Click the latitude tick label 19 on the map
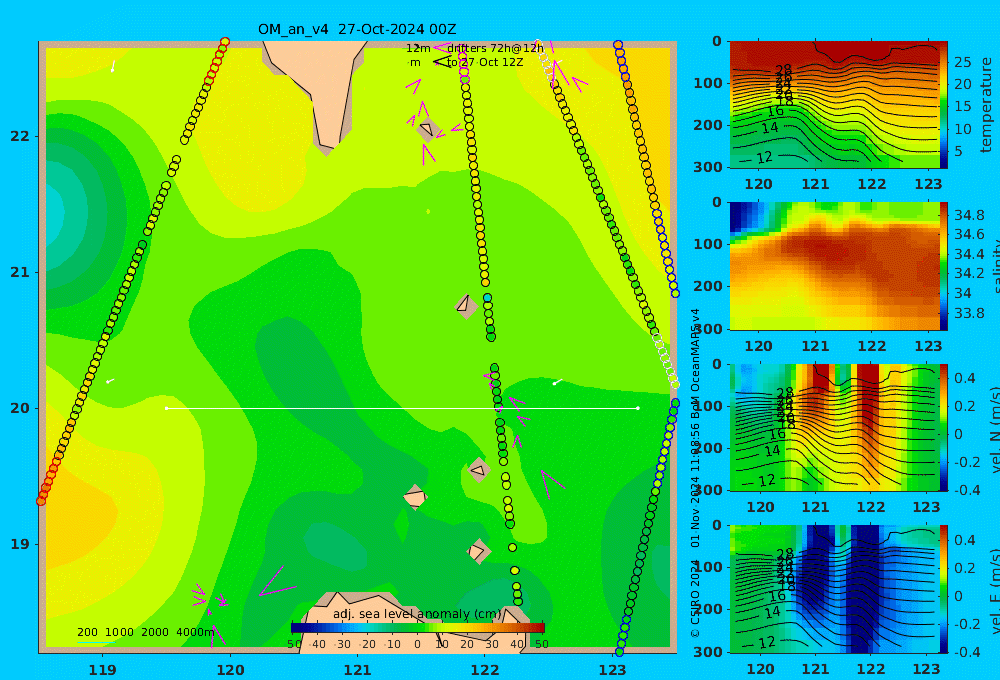This screenshot has height=680, width=1000. click(x=20, y=545)
